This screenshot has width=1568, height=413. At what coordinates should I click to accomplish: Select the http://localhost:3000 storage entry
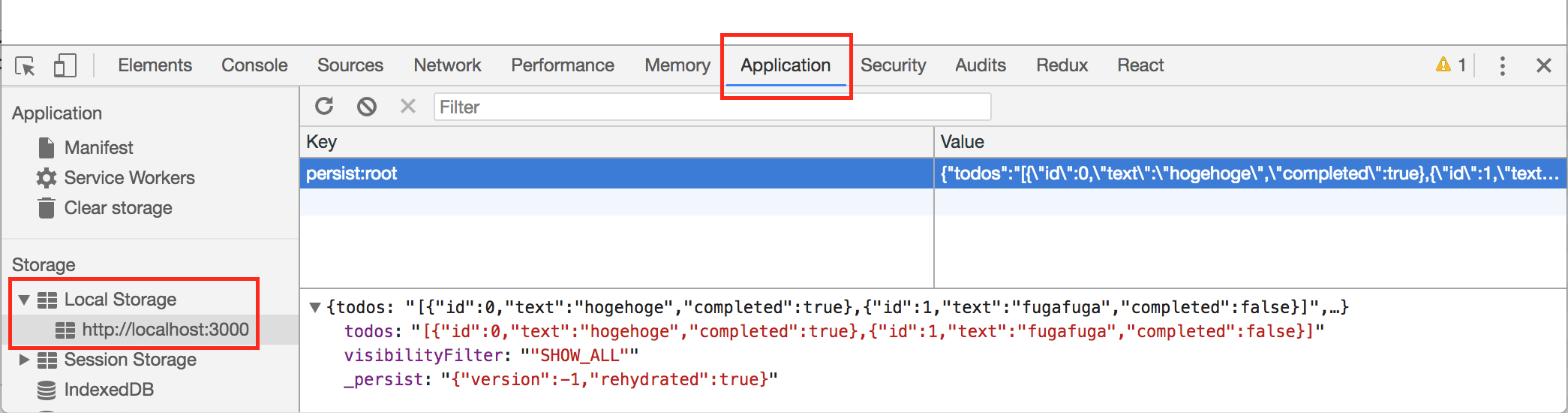165,330
